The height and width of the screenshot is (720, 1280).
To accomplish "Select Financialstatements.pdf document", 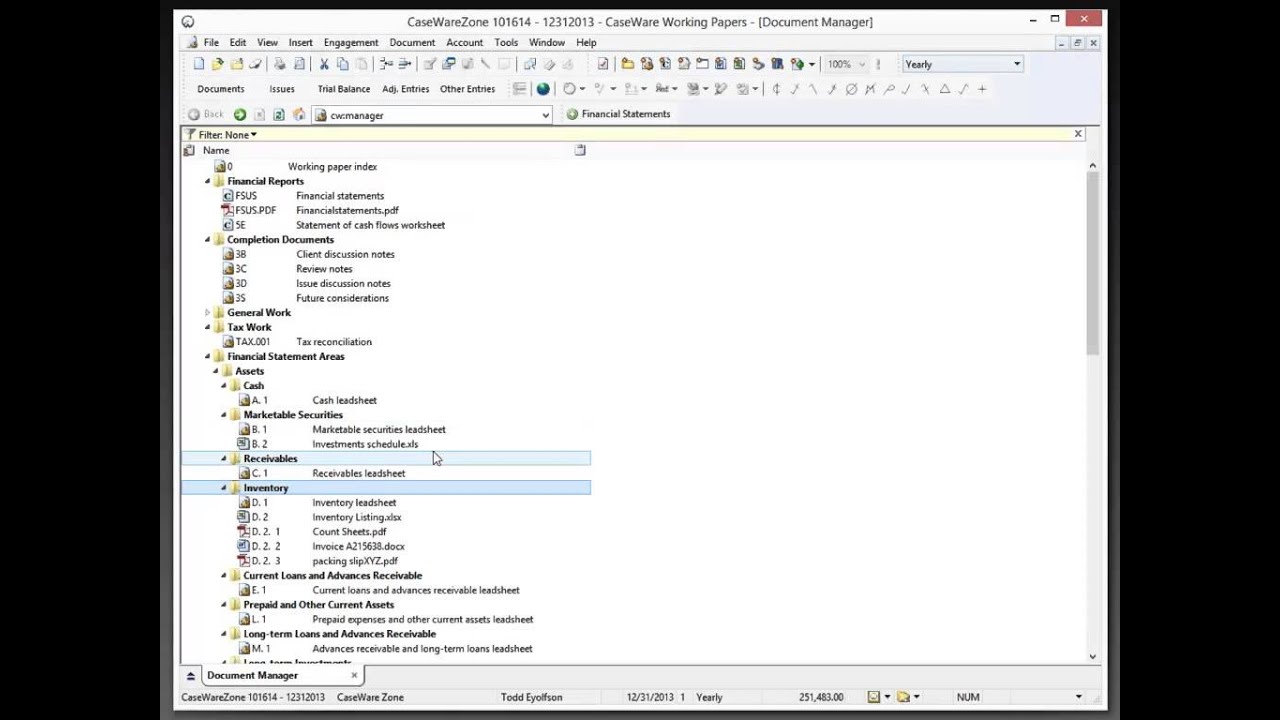I will click(347, 211).
